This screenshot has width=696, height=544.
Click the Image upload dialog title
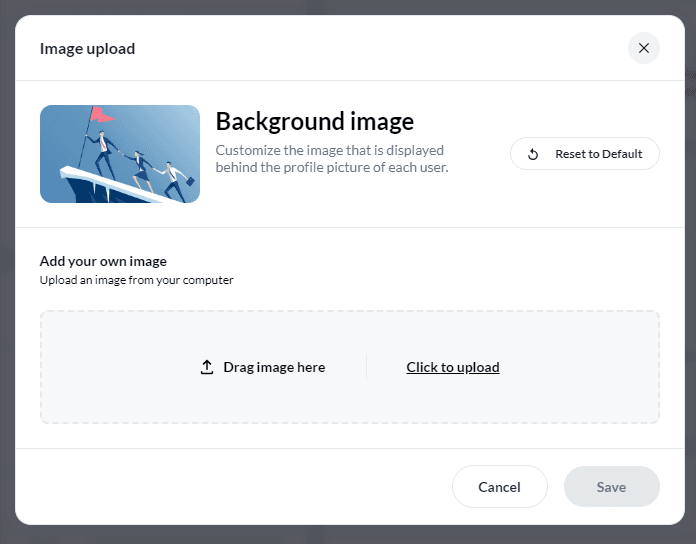87,48
